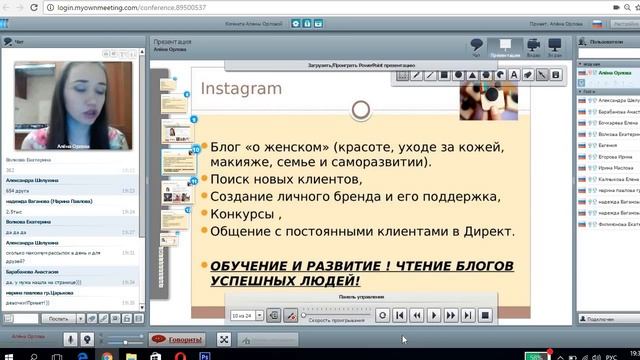Click the webcam icon in bottom bar
The image size is (640, 360).
[x=87, y=339]
